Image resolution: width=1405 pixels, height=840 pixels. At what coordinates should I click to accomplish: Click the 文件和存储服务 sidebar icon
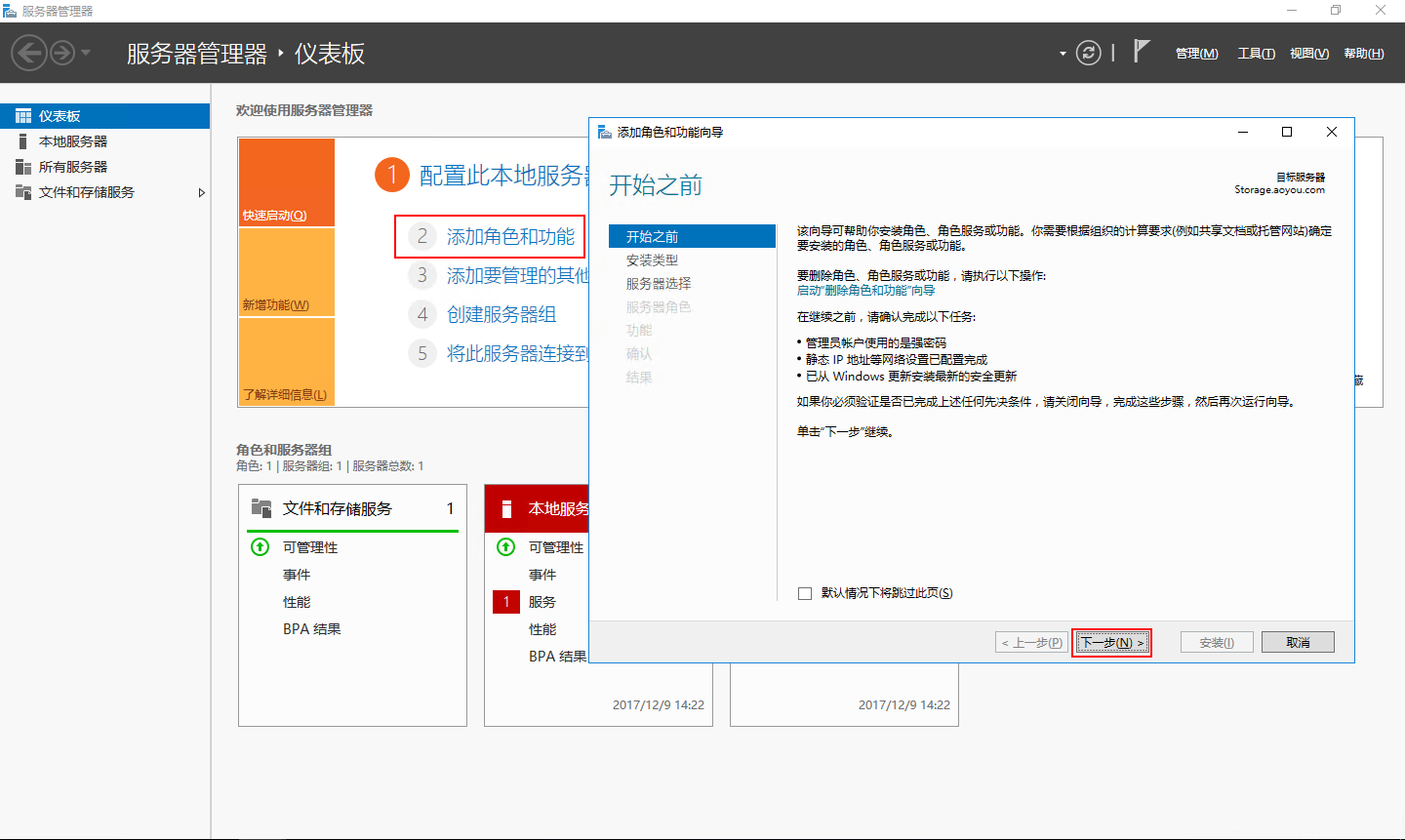(x=23, y=192)
